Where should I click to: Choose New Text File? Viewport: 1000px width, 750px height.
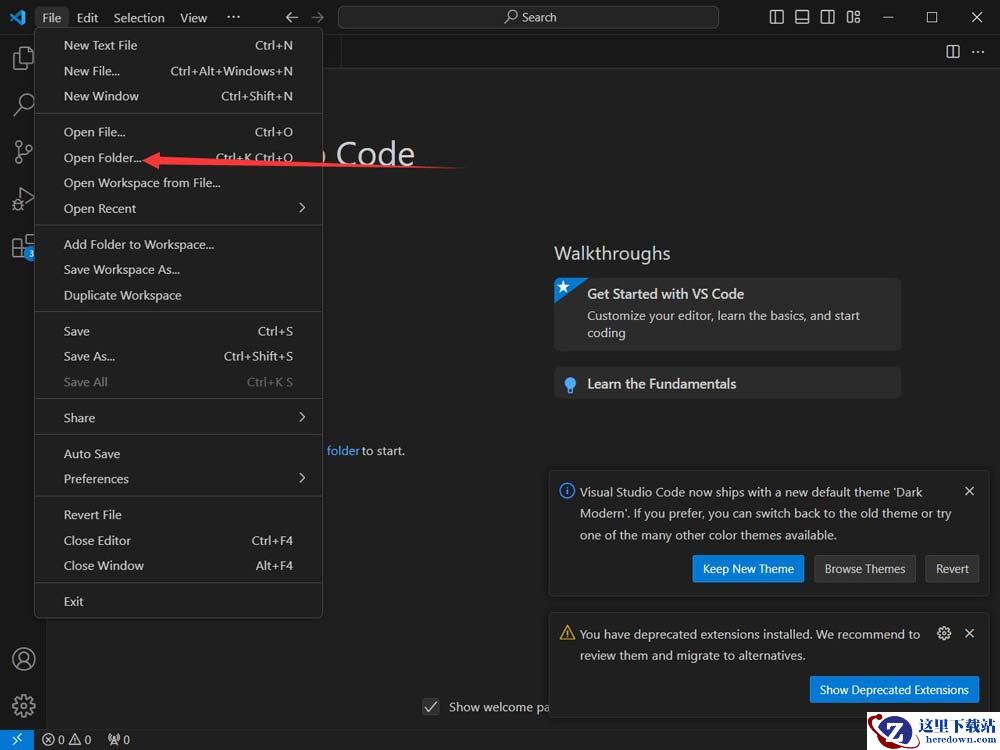[x=179, y=45]
